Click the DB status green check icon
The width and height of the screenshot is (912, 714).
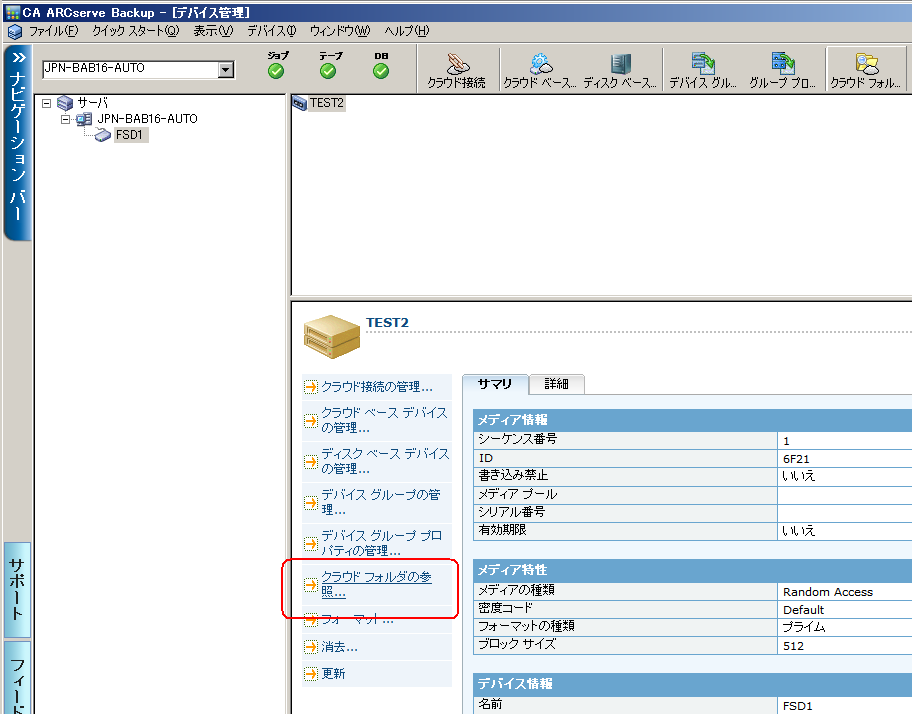(x=381, y=71)
